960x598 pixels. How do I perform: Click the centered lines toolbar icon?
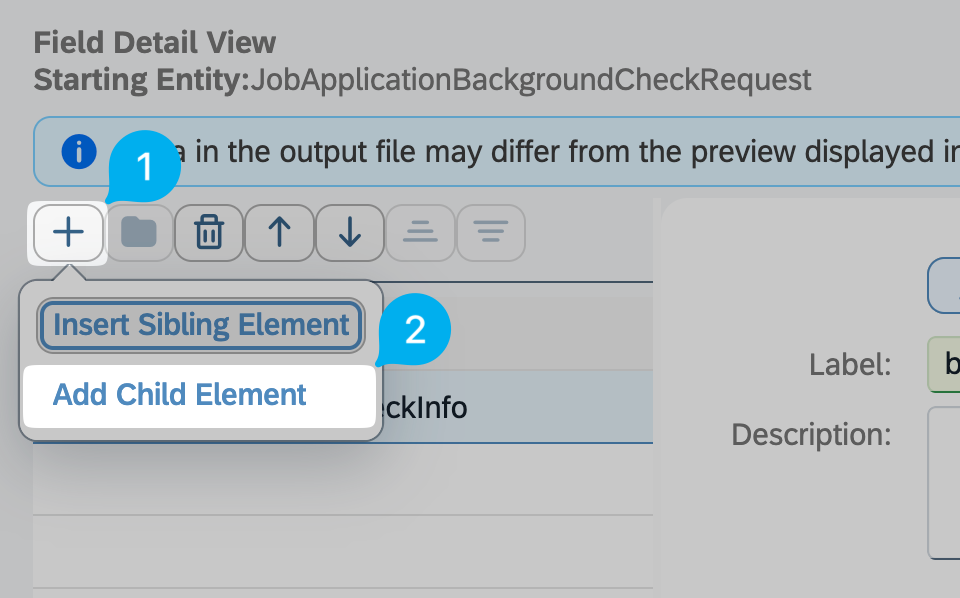419,233
